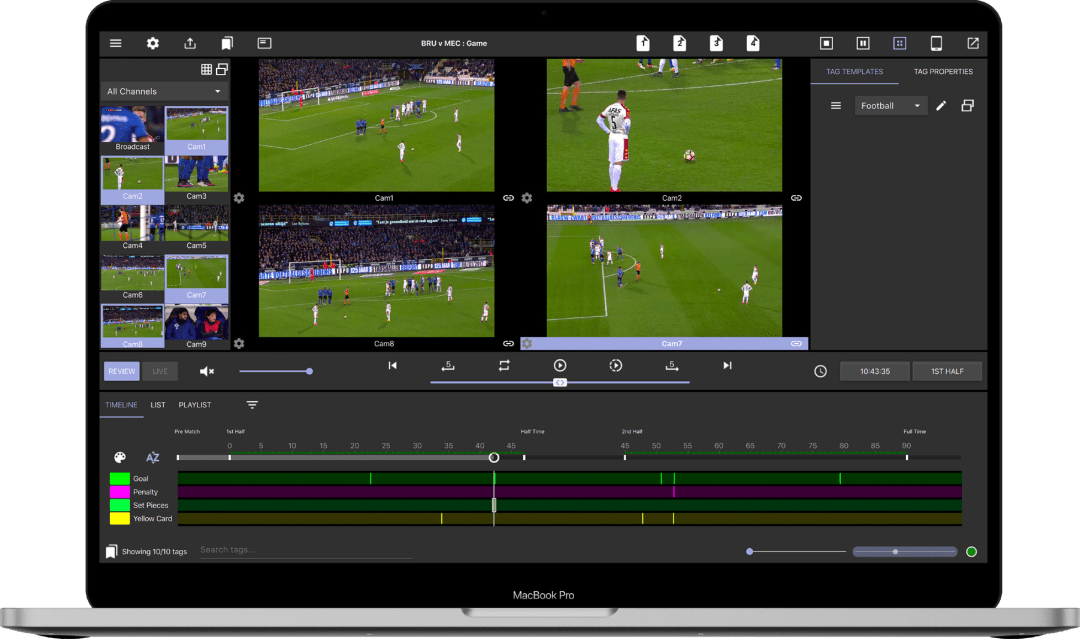Click the export upload icon
The image size is (1080, 639).
[190, 44]
